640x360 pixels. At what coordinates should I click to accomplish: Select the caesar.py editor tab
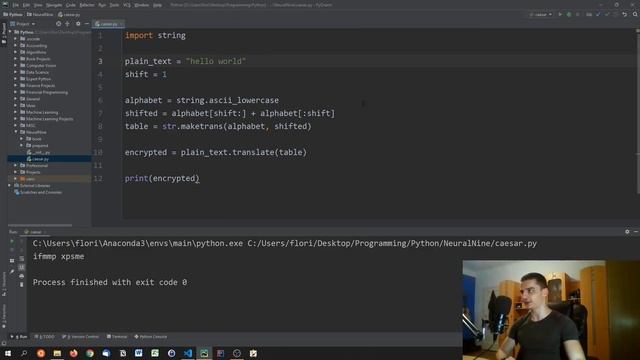pos(109,24)
